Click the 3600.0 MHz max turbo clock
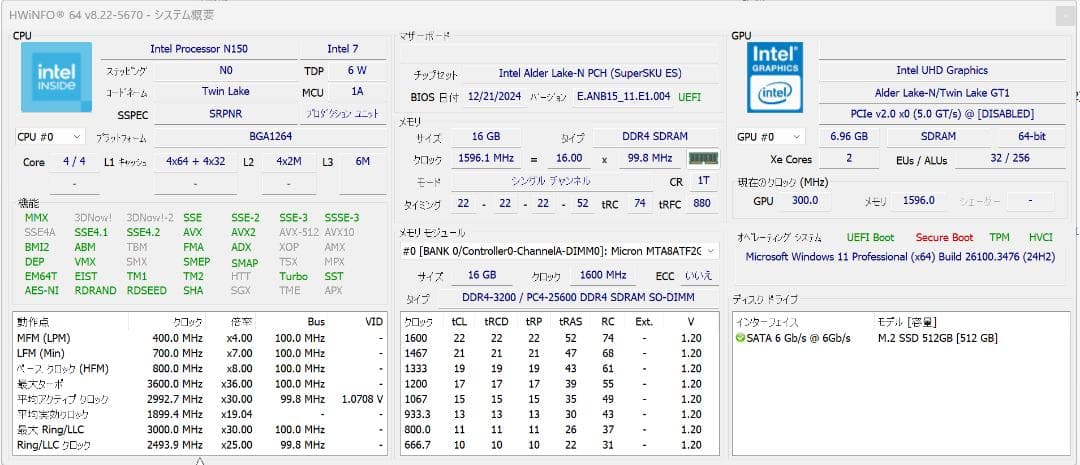 pos(175,384)
